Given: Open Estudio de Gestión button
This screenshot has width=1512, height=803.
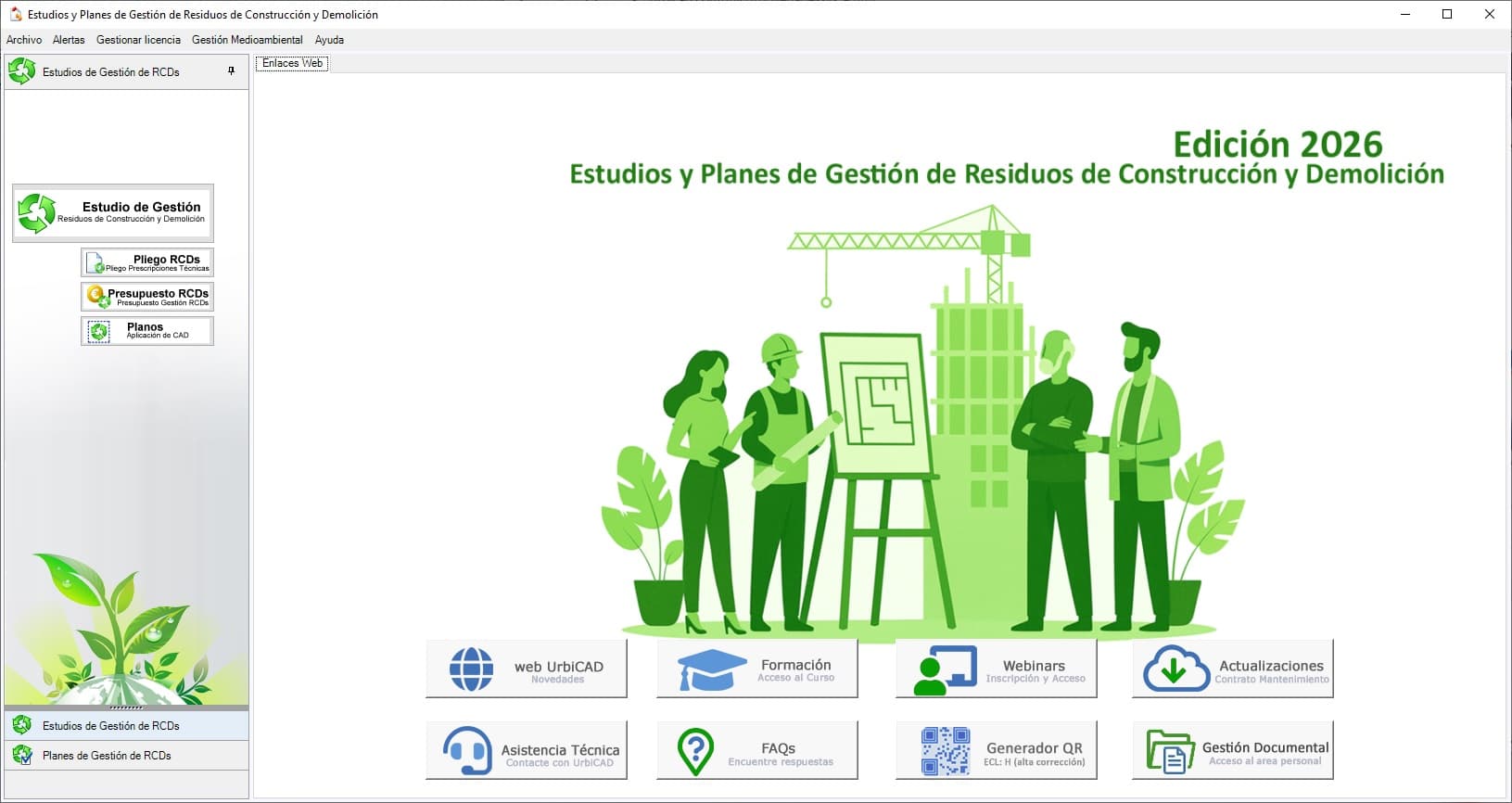Looking at the screenshot, I should click(x=113, y=213).
